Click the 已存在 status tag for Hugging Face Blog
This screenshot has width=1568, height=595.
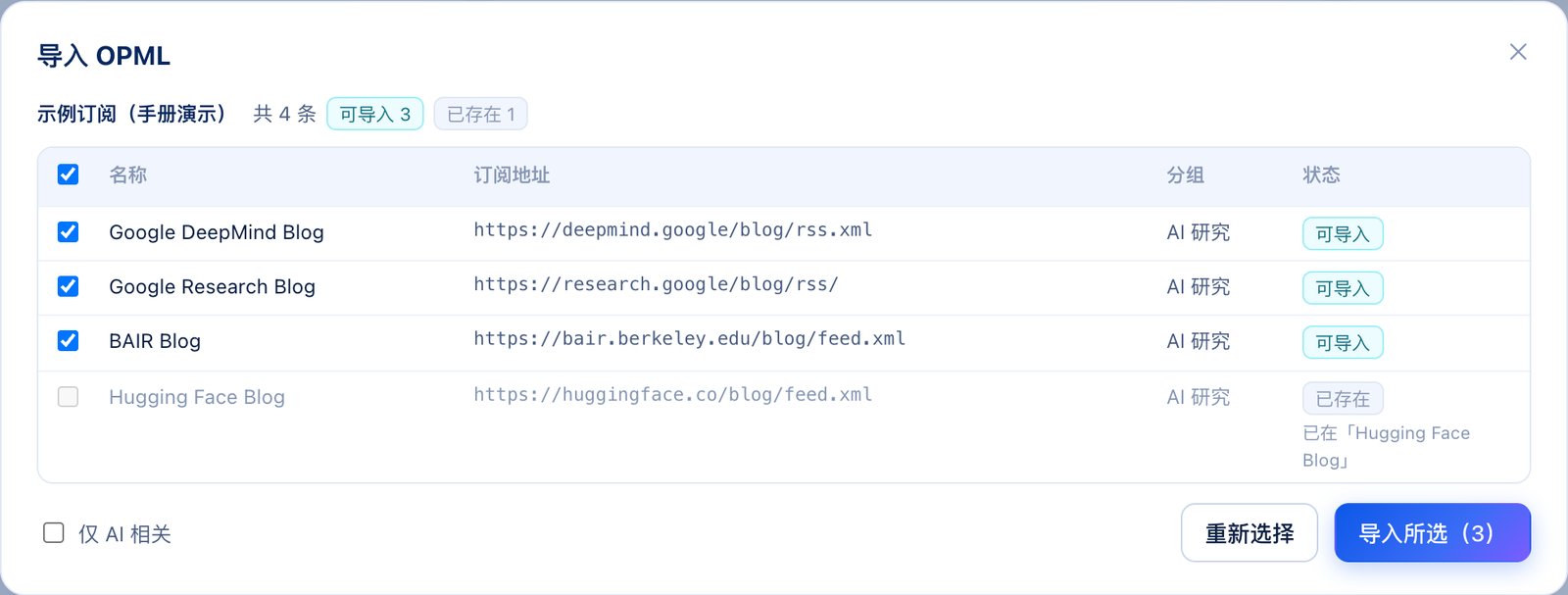tap(1343, 398)
